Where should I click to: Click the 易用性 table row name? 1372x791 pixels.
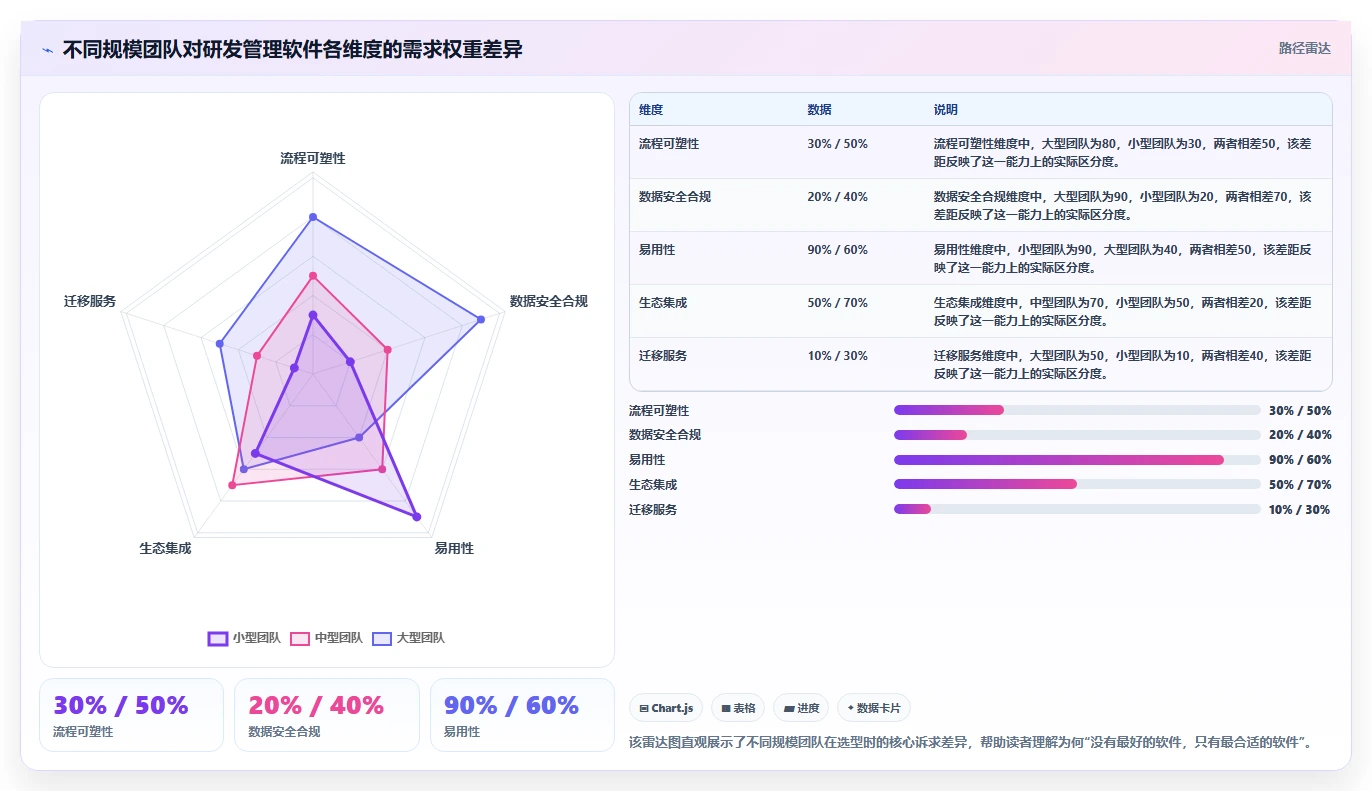(x=657, y=250)
